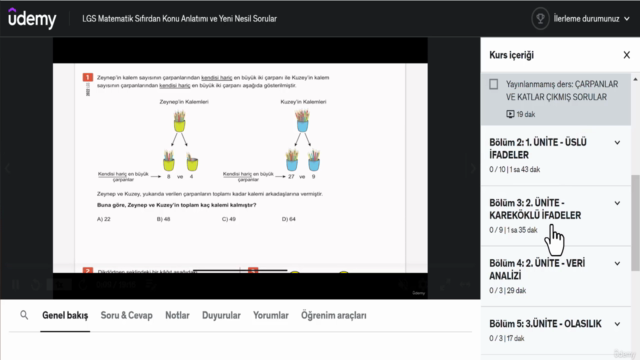Toggle fullscreen in the video player

(444, 284)
